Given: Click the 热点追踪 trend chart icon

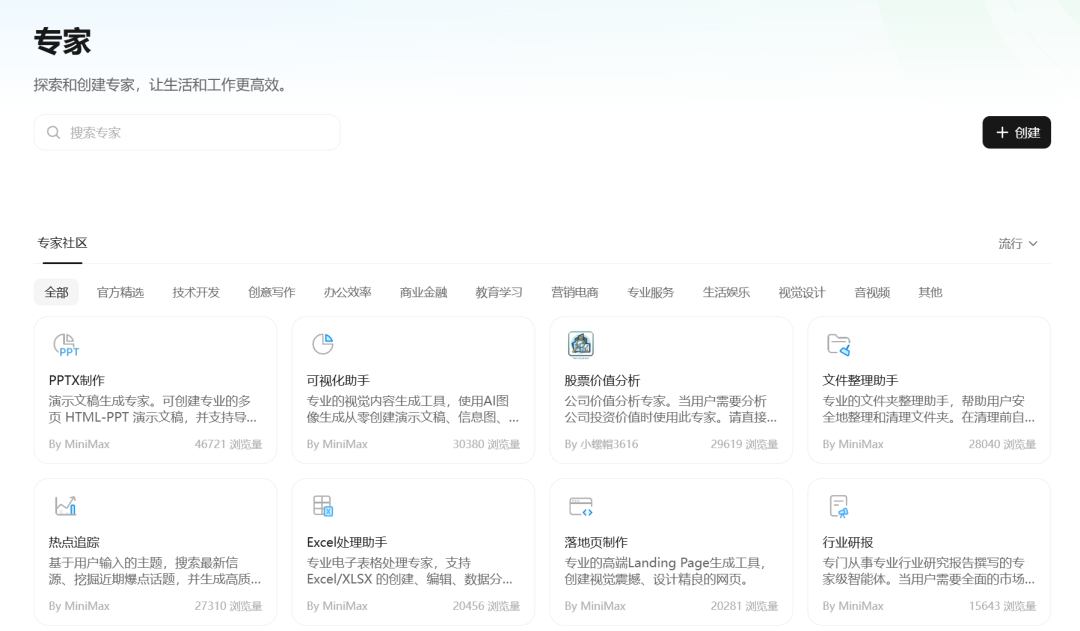Looking at the screenshot, I should coord(66,505).
